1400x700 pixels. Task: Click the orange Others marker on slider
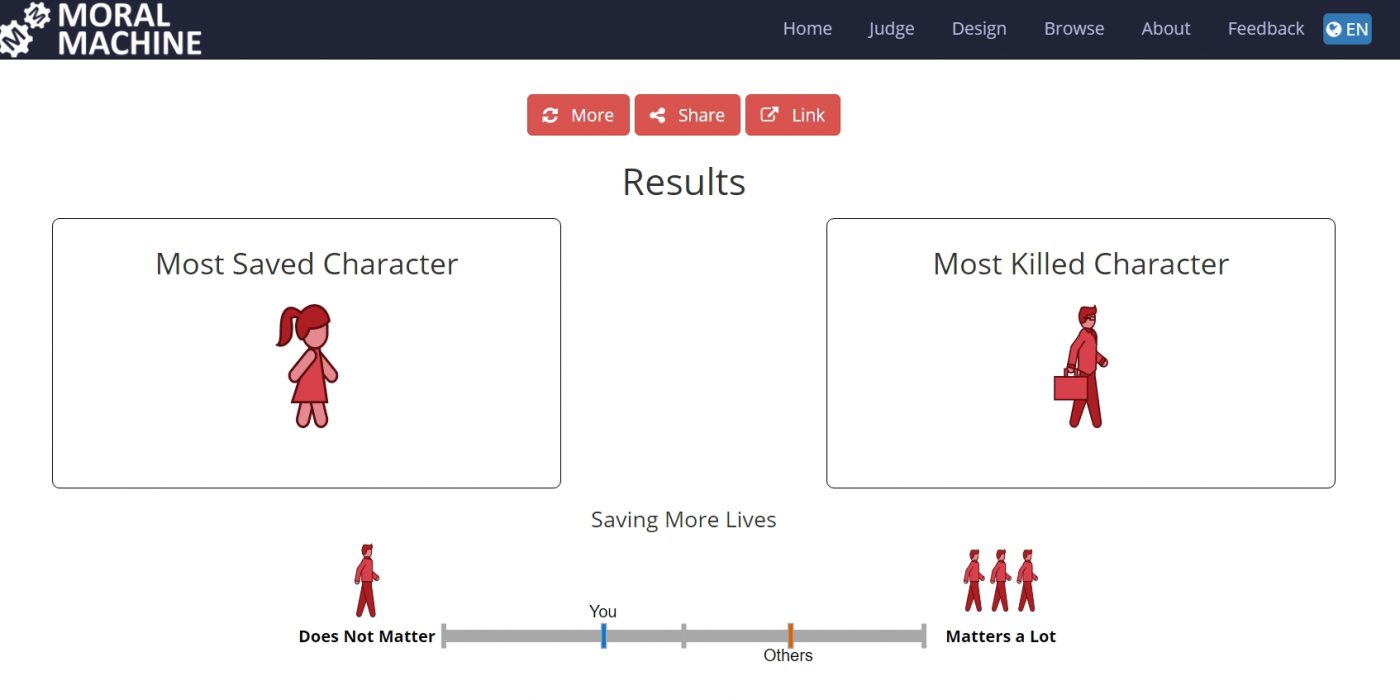[790, 636]
